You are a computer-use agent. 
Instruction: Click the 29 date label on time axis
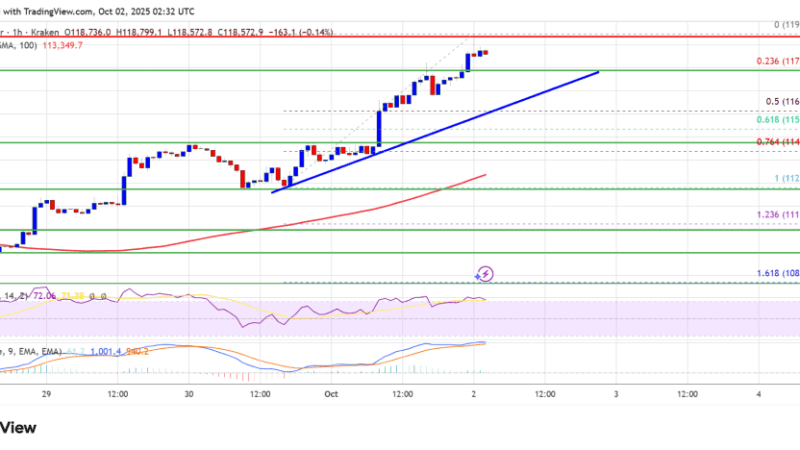pyautogui.click(x=45, y=395)
